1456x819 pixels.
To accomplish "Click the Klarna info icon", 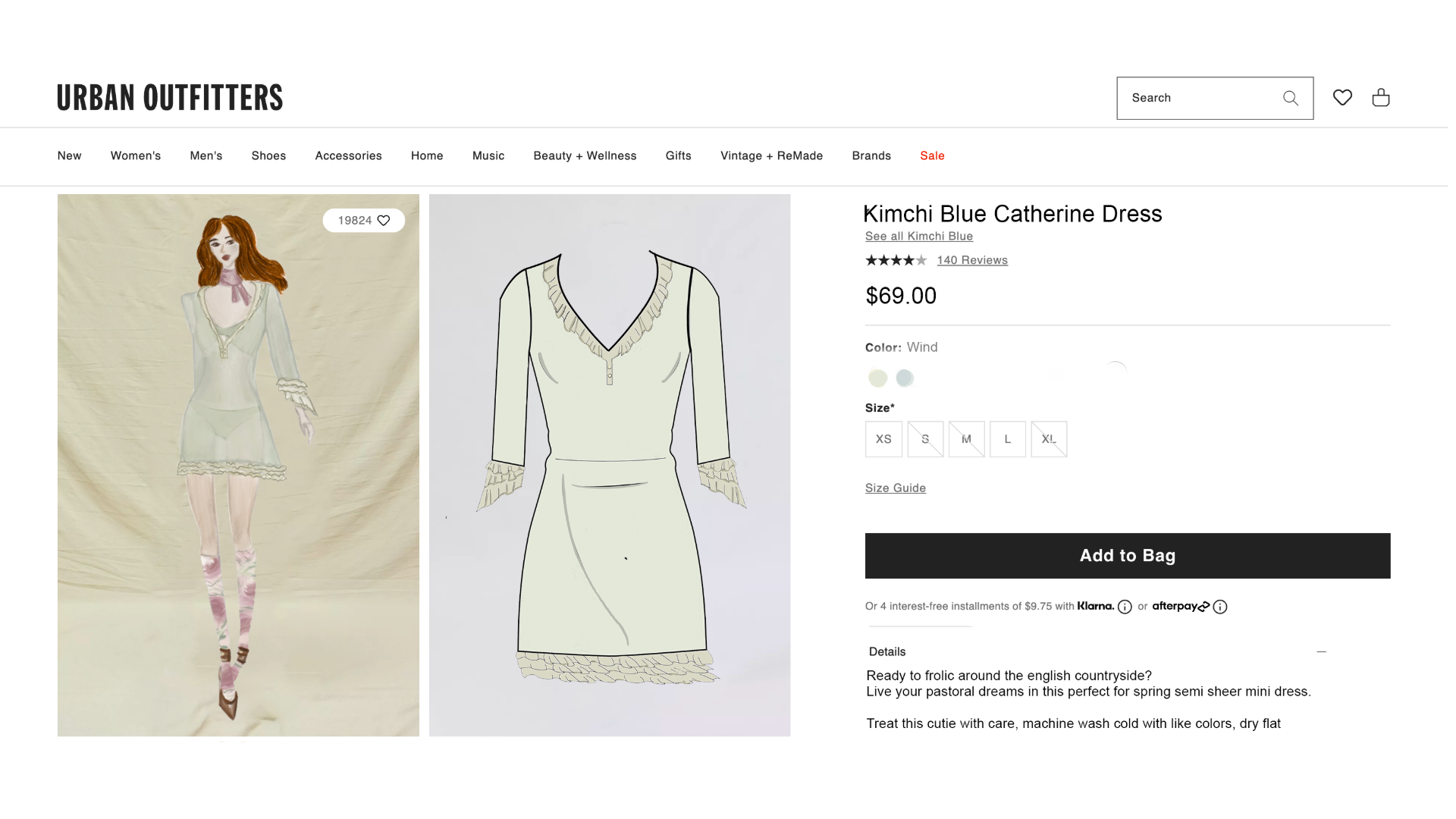I will (1125, 607).
